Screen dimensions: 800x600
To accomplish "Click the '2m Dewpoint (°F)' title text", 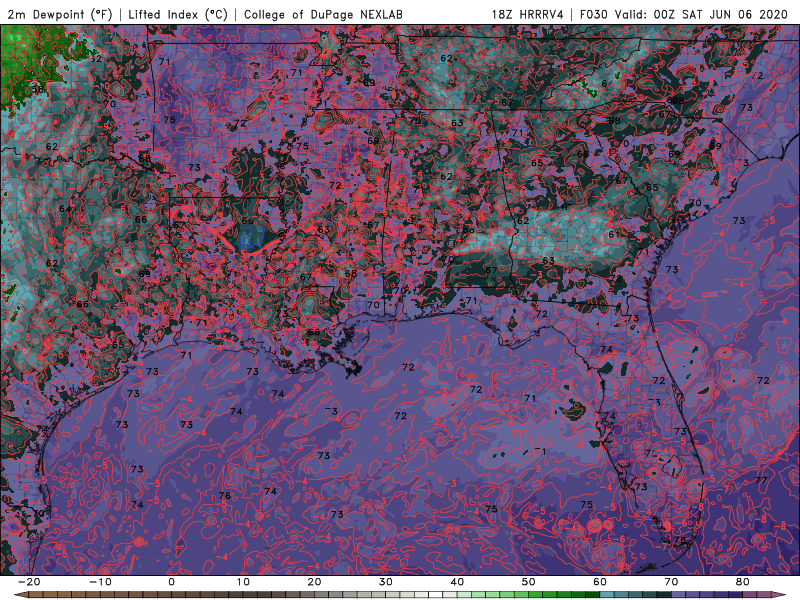I will [x=60, y=14].
